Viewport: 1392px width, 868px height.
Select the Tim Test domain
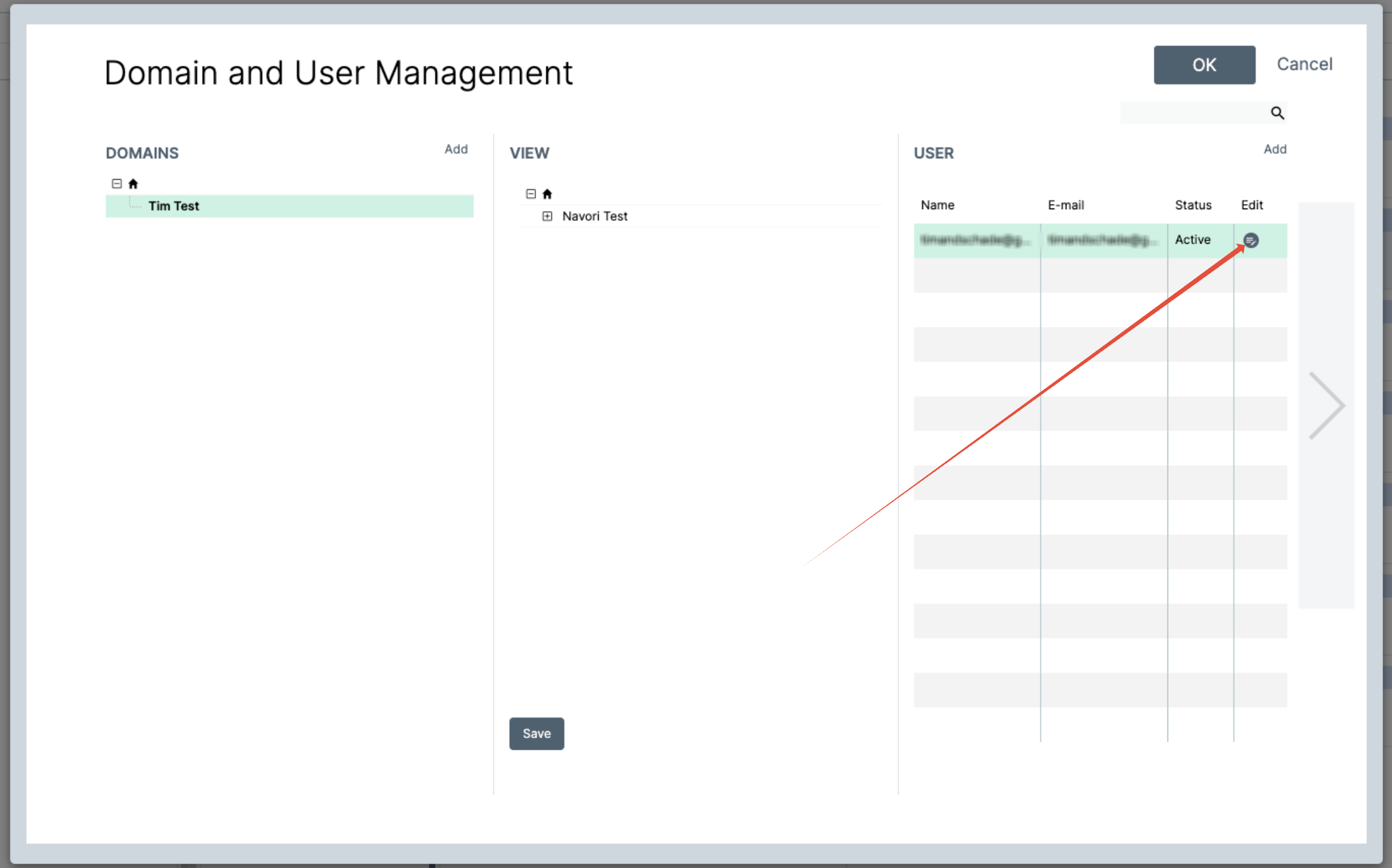174,206
